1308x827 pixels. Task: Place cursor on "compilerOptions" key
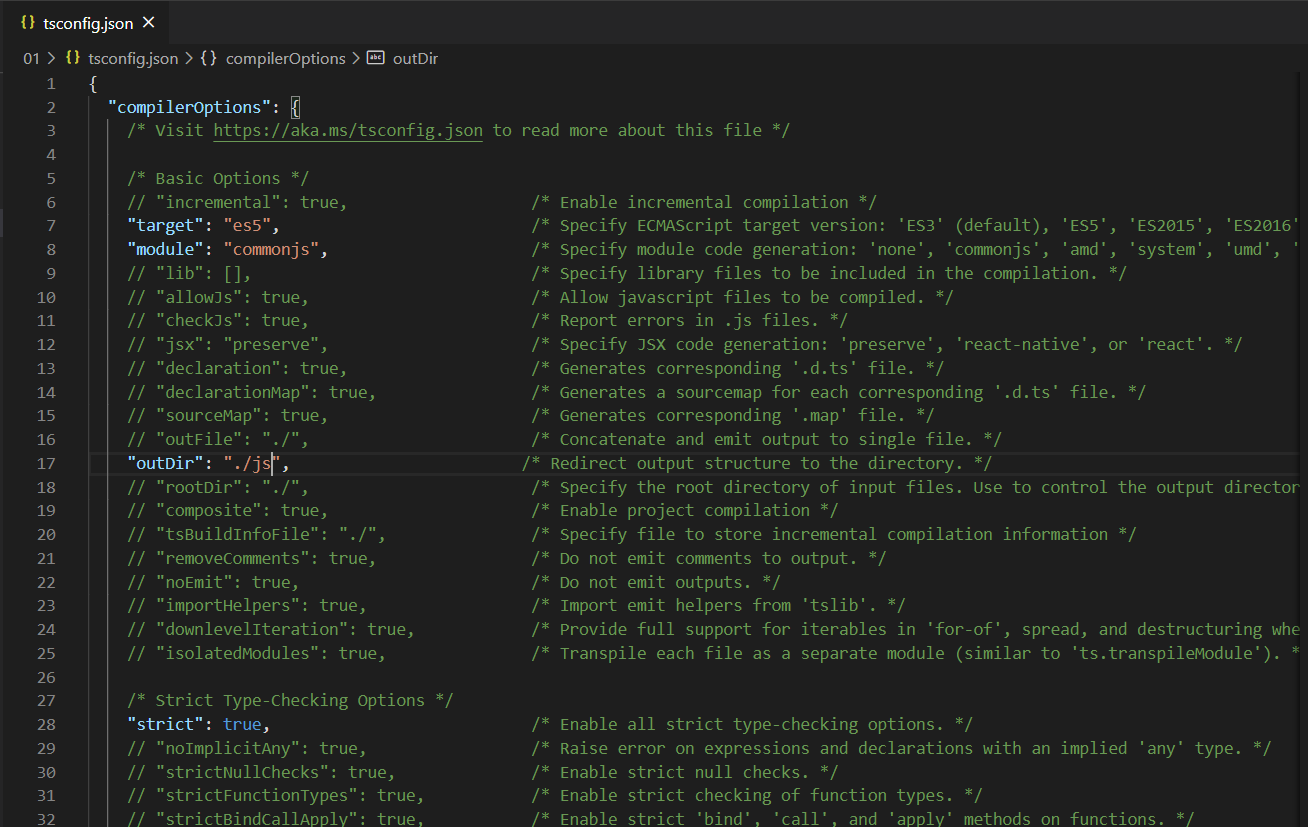pos(189,106)
